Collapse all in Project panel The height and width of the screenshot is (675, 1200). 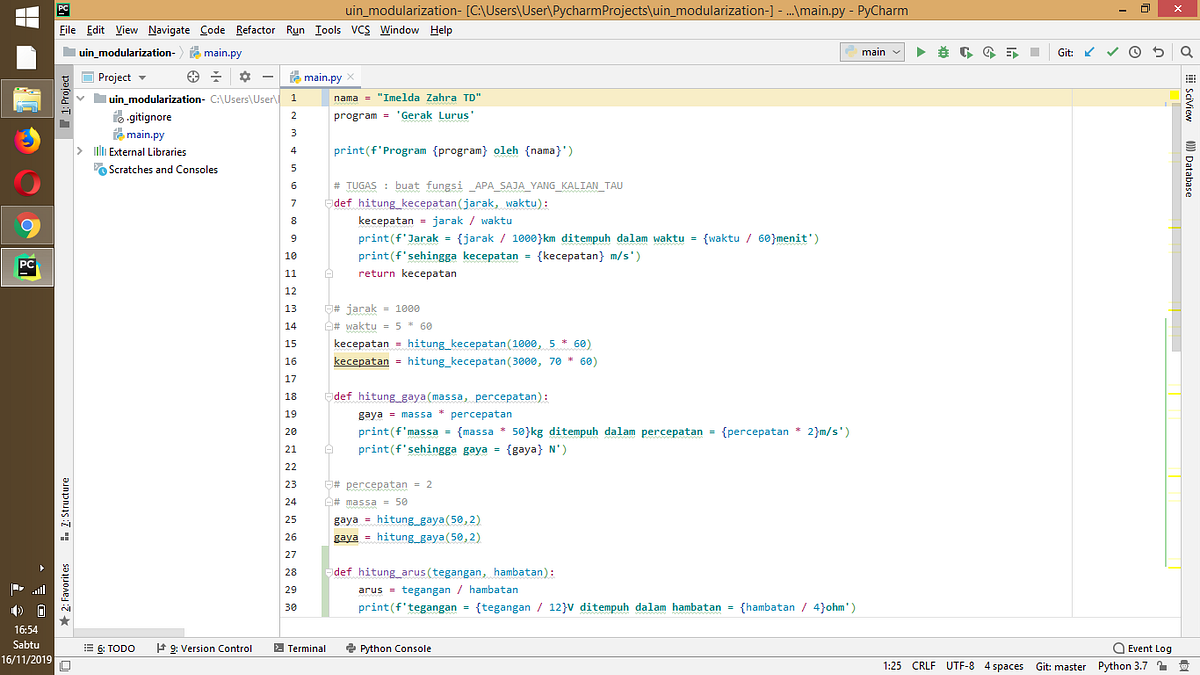[x=215, y=76]
